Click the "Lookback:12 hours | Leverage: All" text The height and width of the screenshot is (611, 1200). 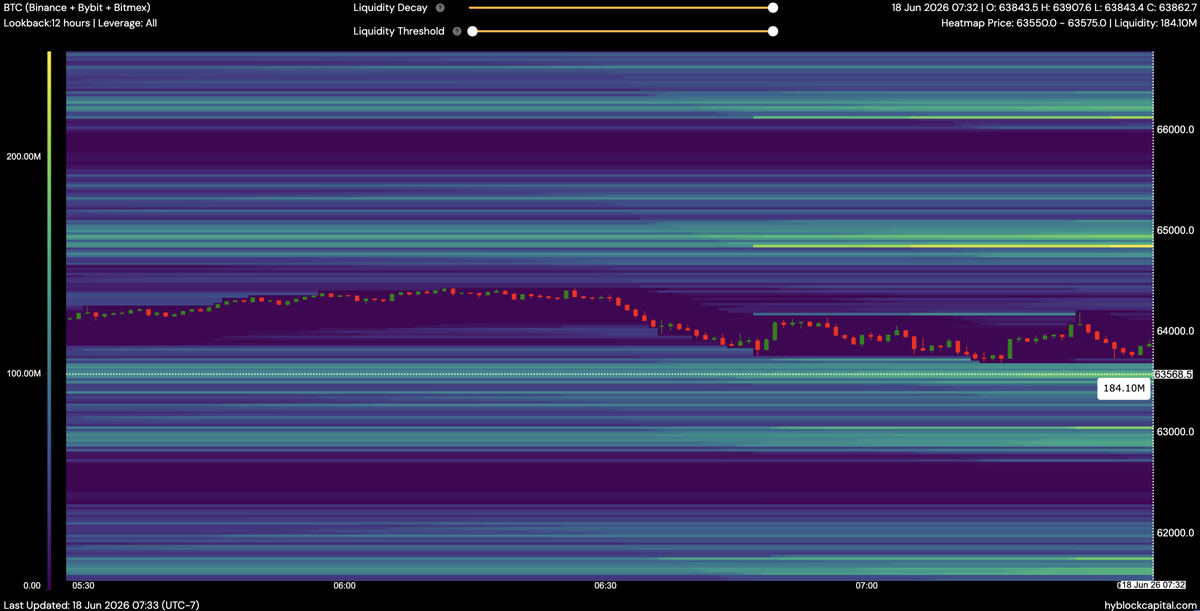[81, 22]
